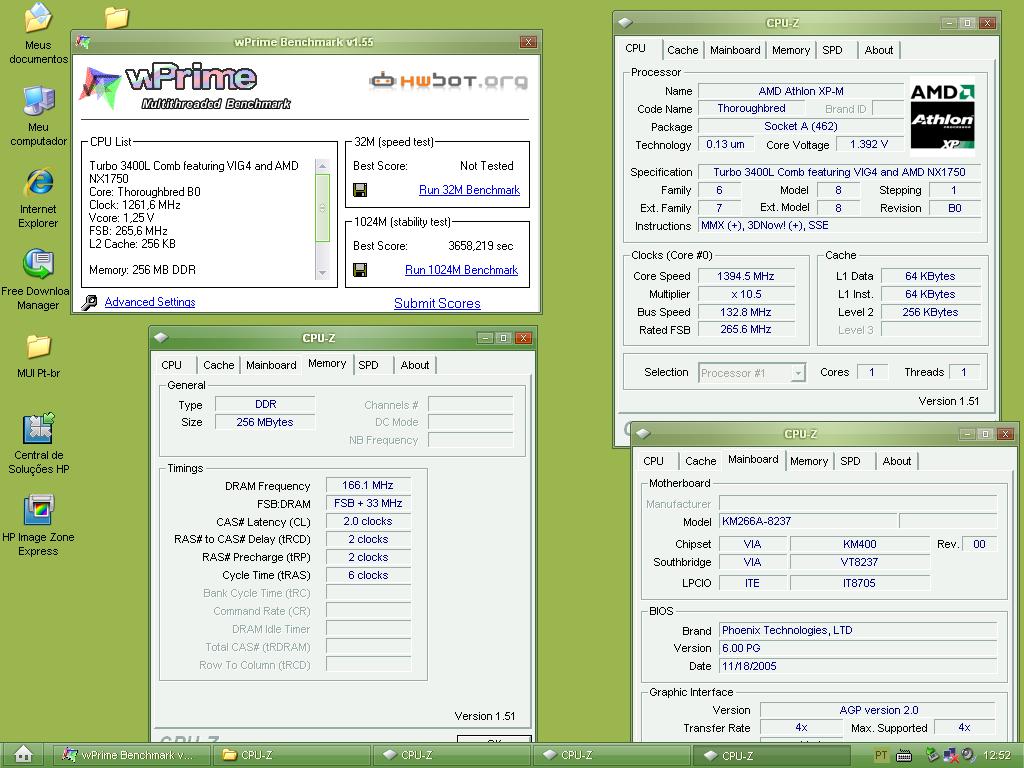
Task: Open Processor #1 selection dropdown
Action: point(752,373)
